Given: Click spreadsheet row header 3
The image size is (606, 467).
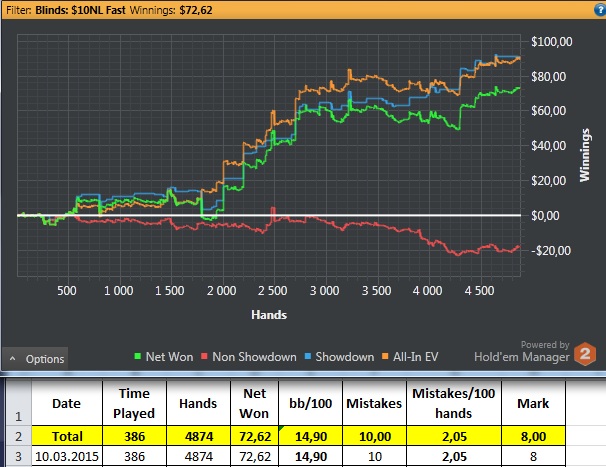Looking at the screenshot, I should coord(18,457).
